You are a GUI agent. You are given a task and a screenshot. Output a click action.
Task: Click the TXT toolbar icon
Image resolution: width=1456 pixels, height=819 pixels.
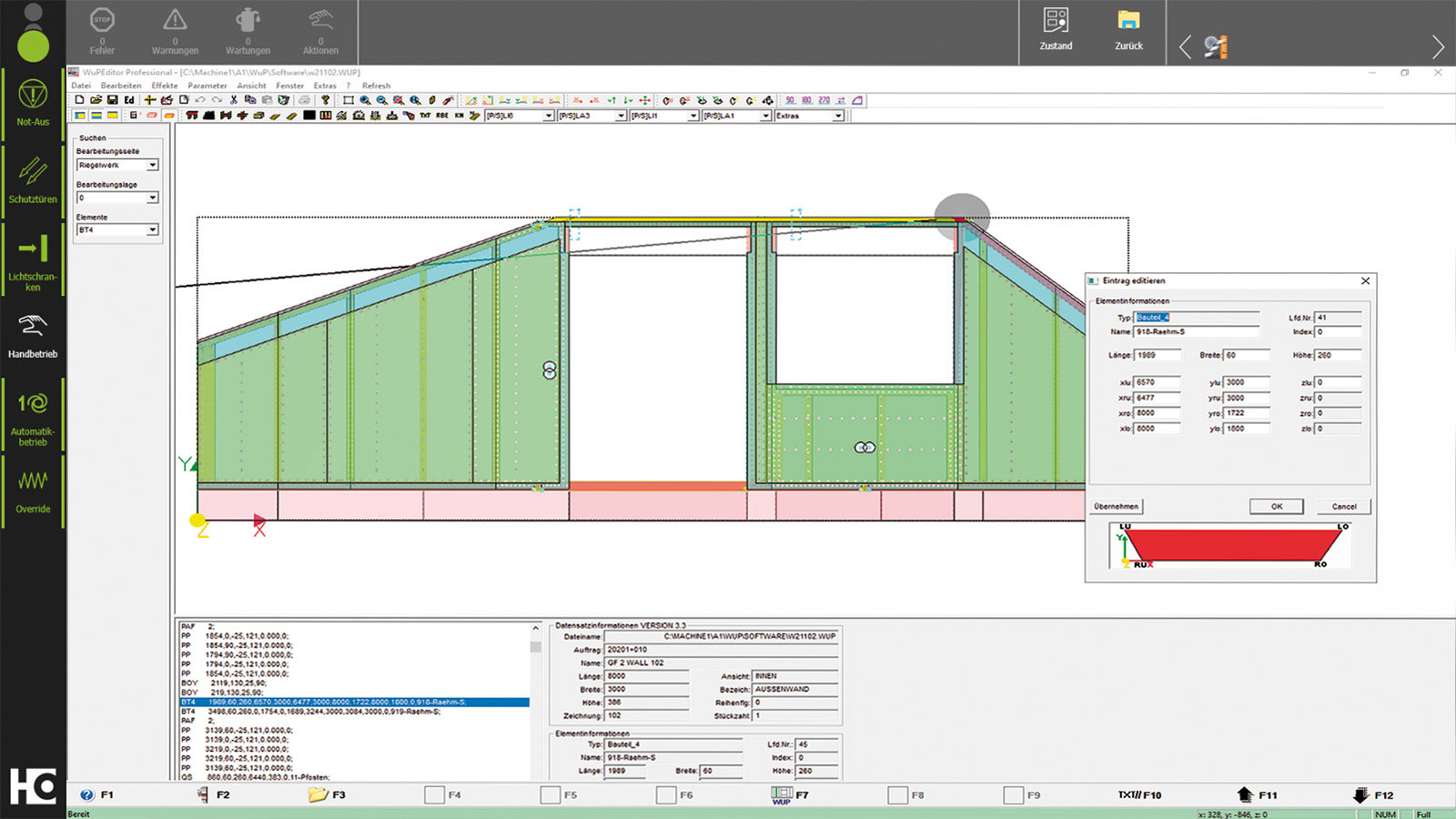pos(425,116)
